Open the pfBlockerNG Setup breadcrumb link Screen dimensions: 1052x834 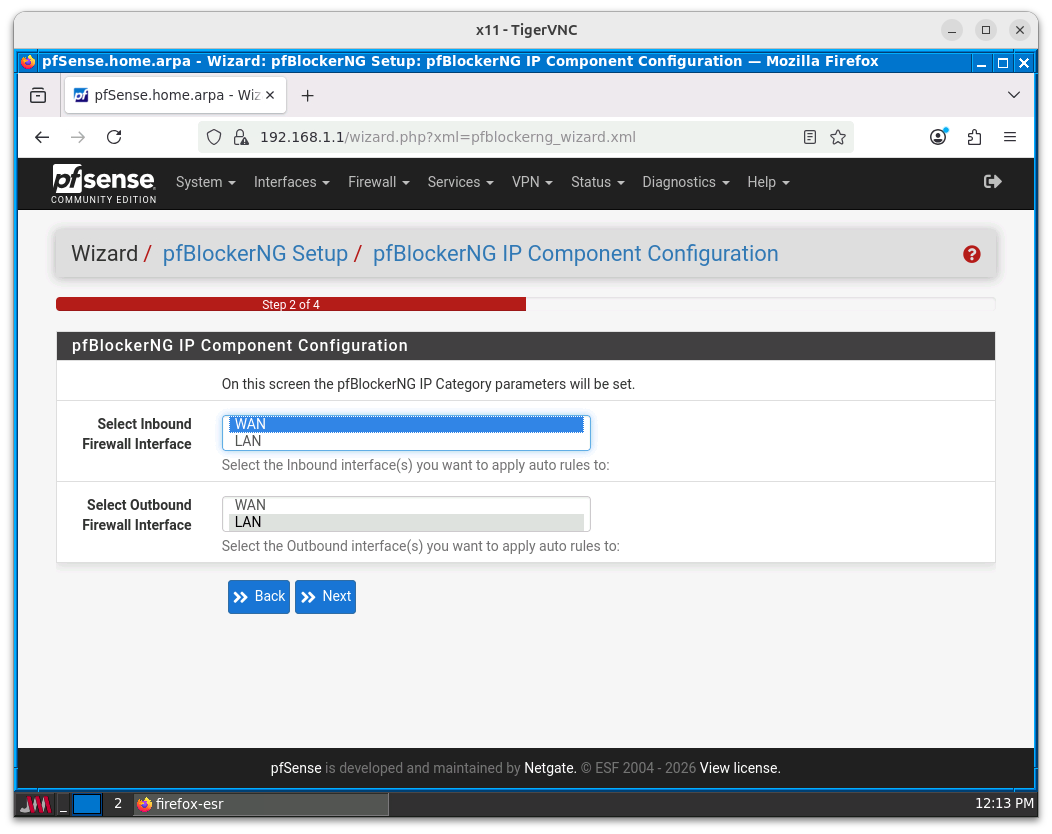[x=255, y=254]
